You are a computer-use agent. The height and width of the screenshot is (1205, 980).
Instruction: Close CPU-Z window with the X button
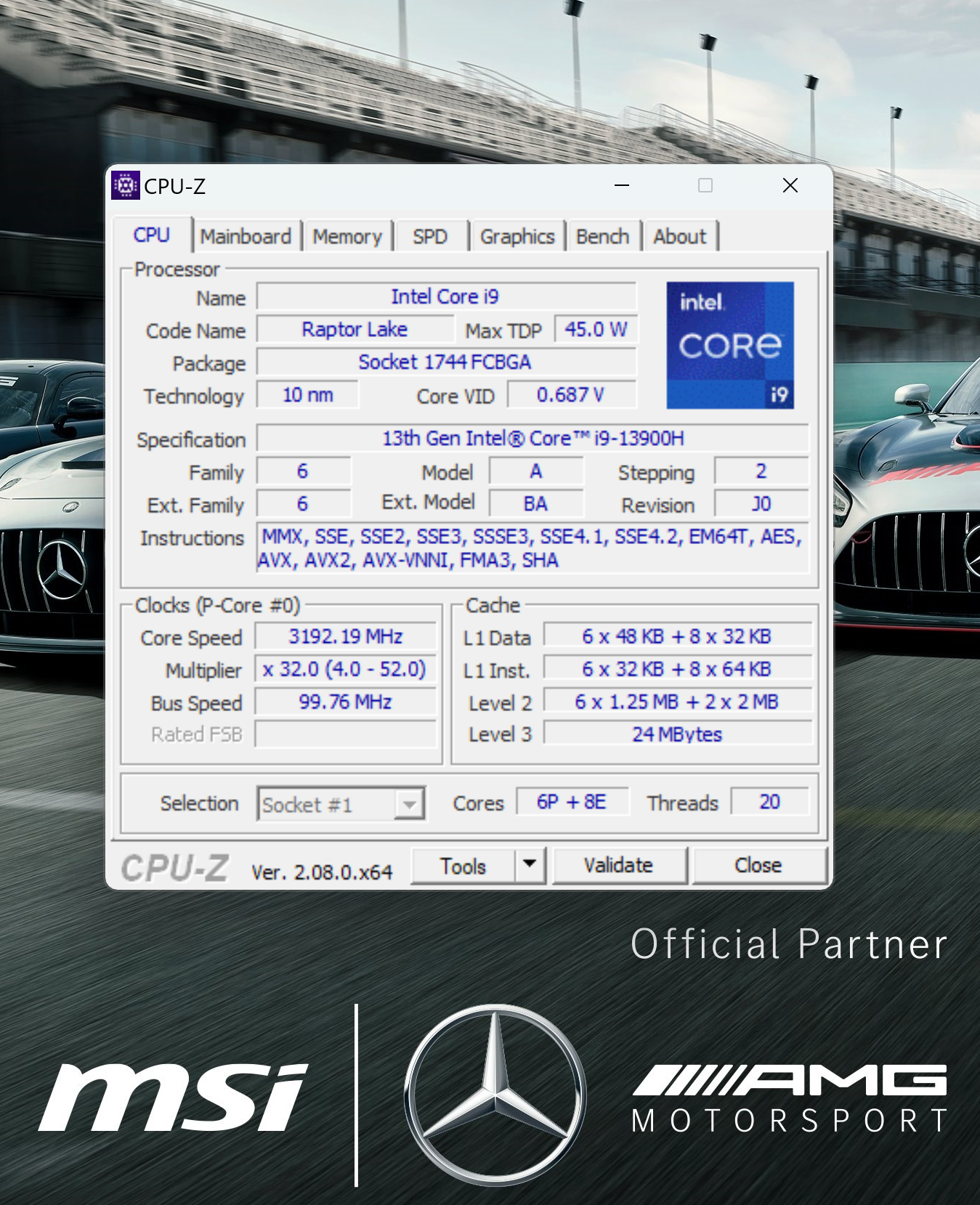tap(790, 186)
